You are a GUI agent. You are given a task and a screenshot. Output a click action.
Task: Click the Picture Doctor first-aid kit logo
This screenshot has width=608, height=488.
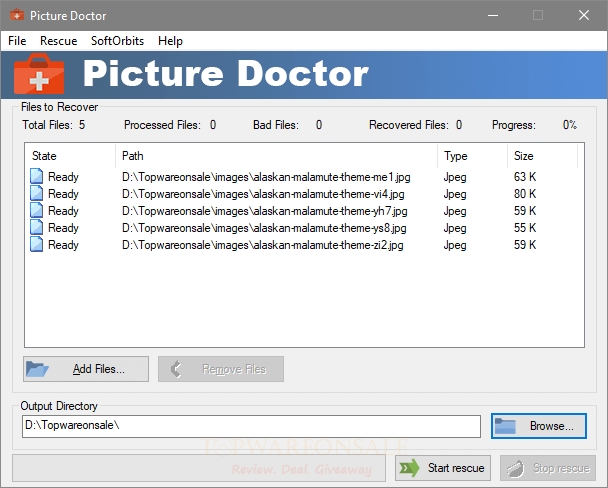click(39, 74)
